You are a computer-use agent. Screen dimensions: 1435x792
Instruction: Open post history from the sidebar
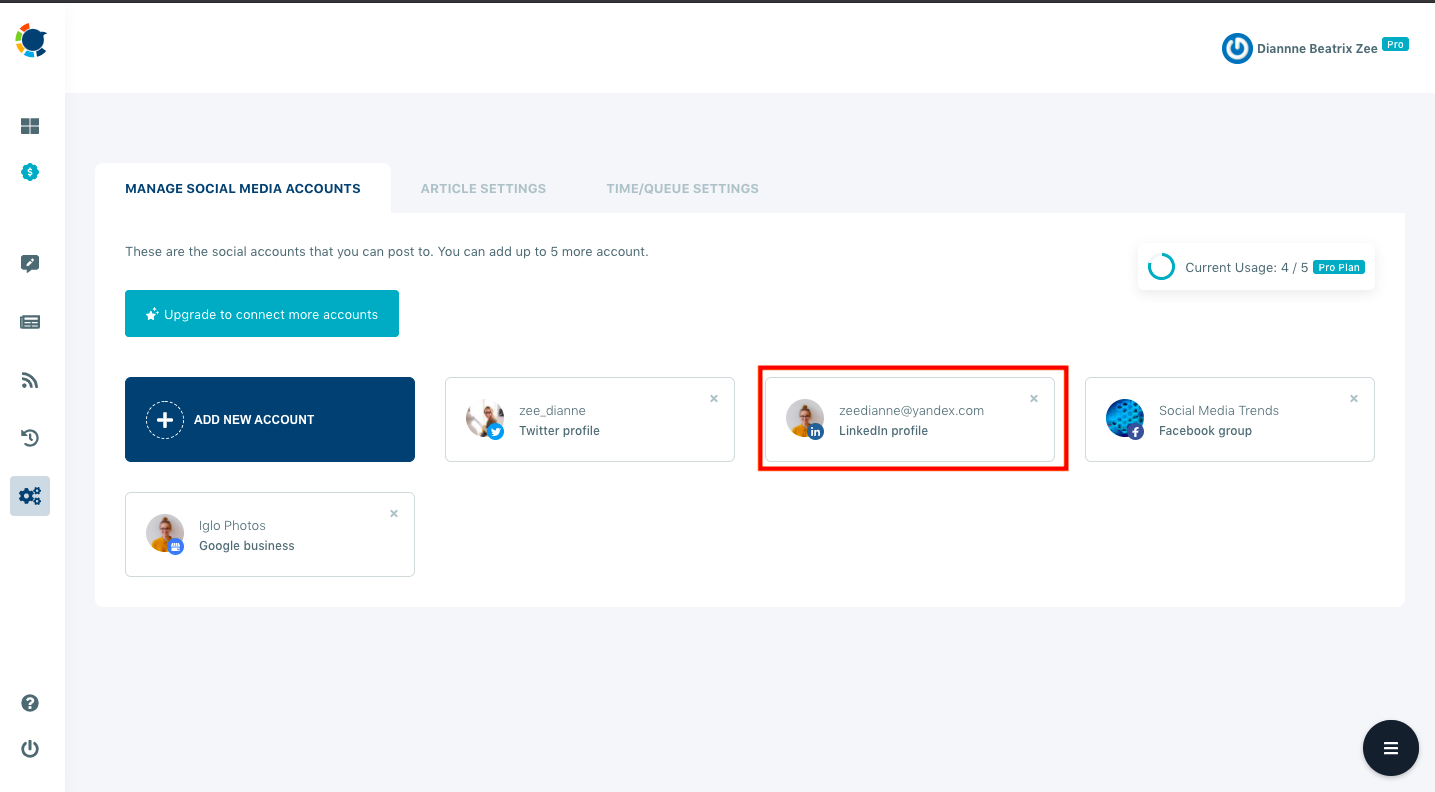coord(30,437)
